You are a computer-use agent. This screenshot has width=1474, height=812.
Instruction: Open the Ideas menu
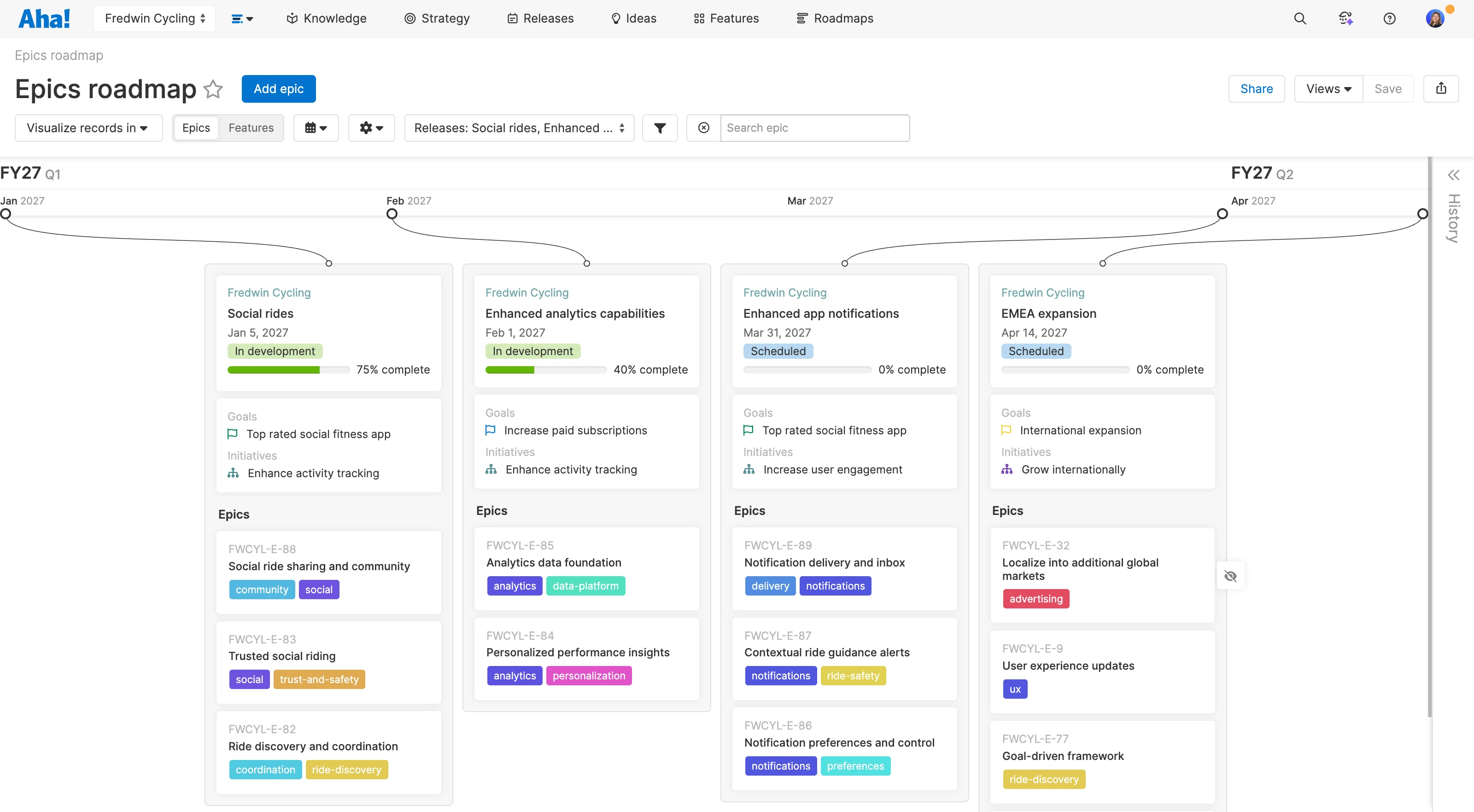tap(633, 18)
